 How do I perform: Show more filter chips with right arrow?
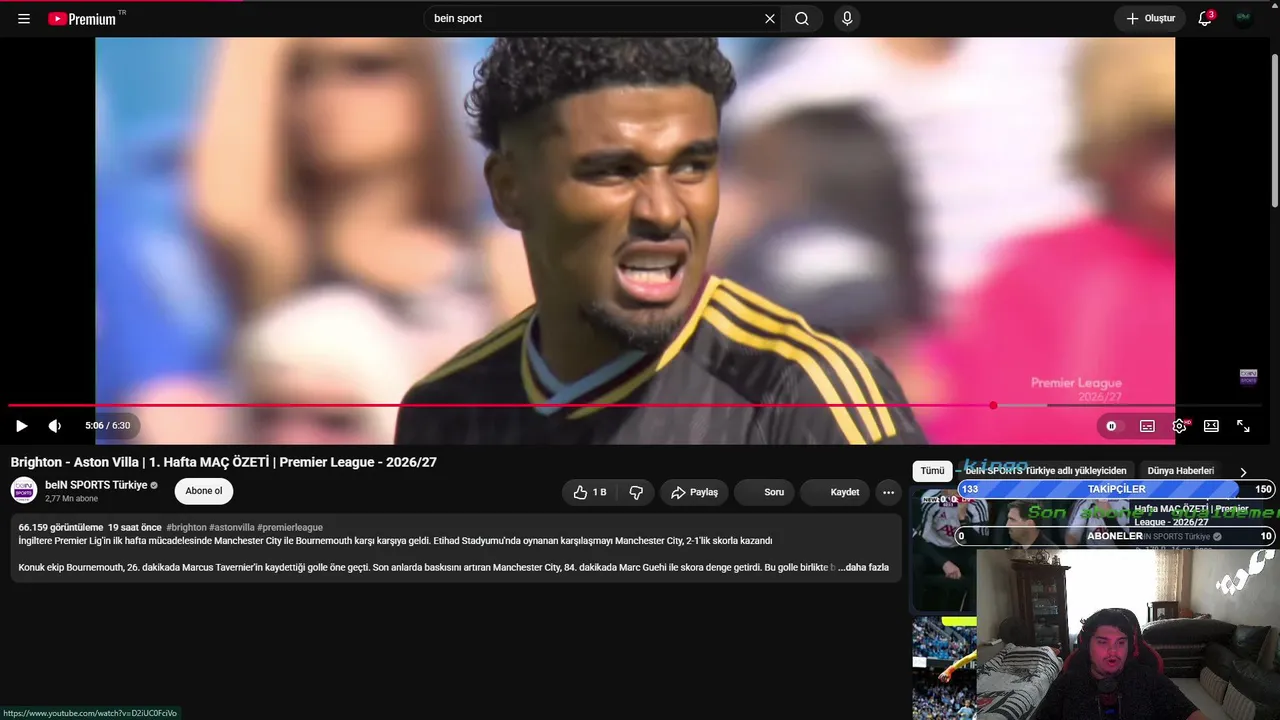(1243, 472)
